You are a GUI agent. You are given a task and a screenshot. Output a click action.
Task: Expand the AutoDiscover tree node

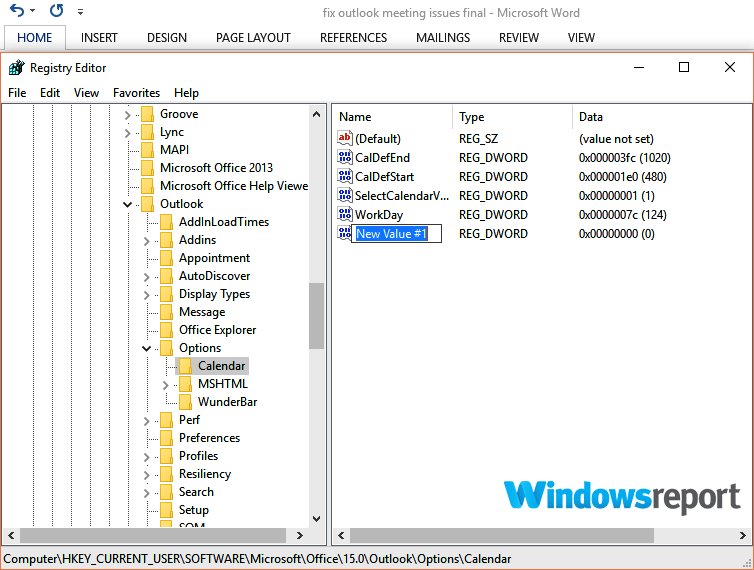pyautogui.click(x=147, y=277)
